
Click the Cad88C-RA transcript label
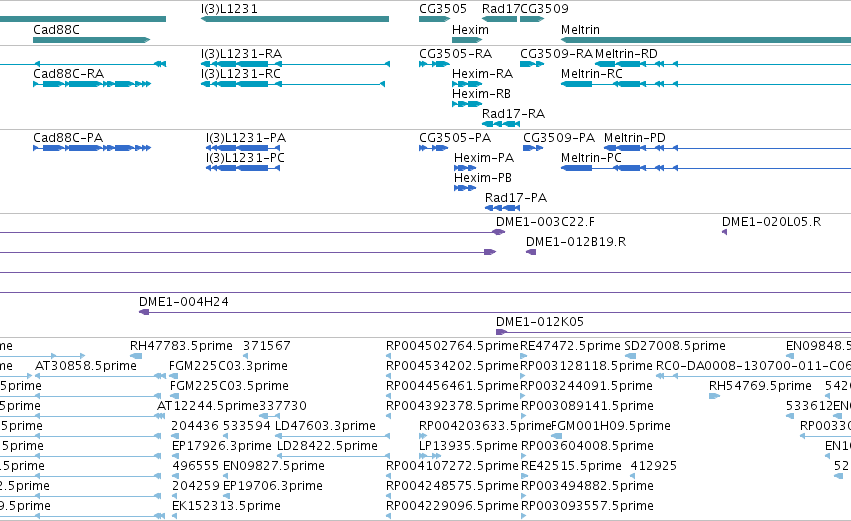68,74
